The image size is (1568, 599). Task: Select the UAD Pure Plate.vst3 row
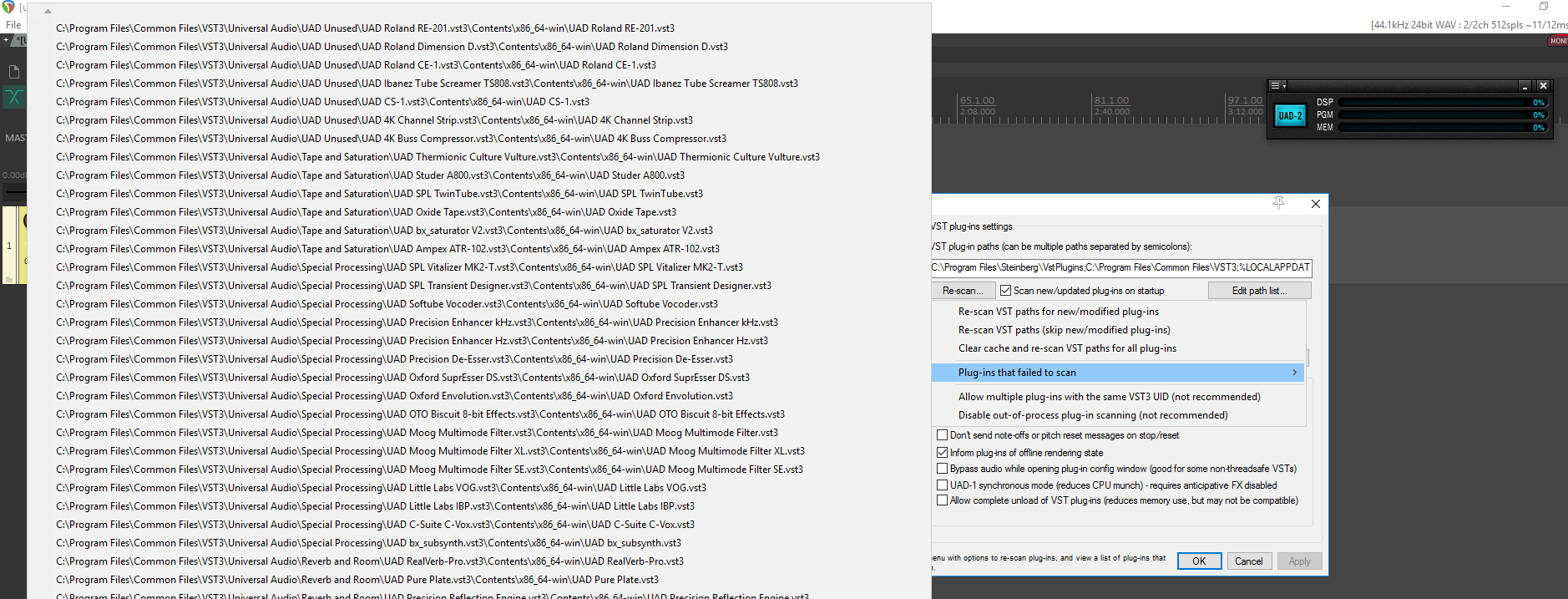click(478, 580)
